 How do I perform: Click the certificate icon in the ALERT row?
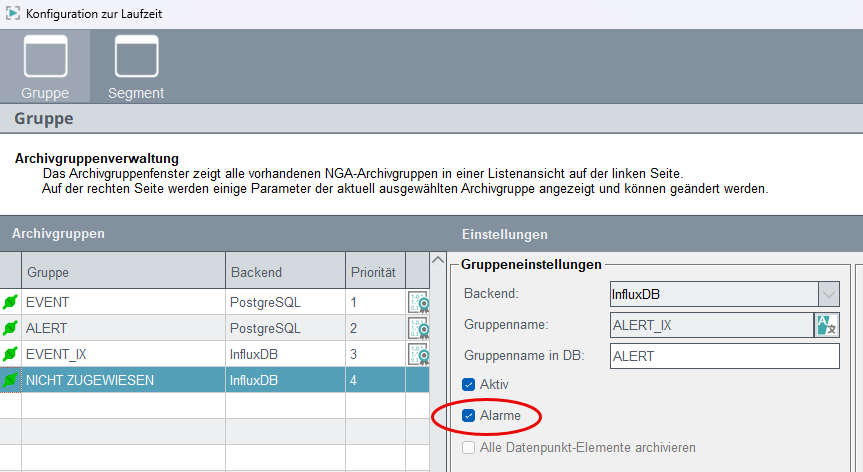(x=418, y=328)
